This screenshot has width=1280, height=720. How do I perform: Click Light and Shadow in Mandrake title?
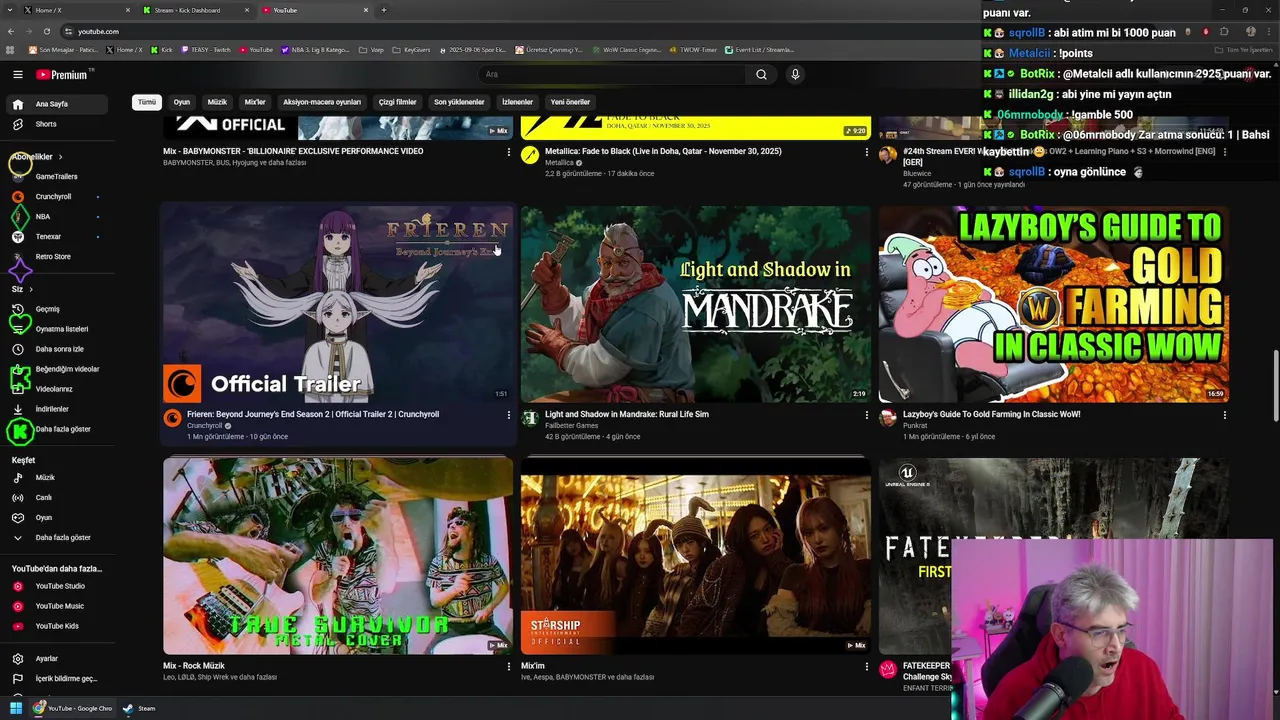[627, 414]
